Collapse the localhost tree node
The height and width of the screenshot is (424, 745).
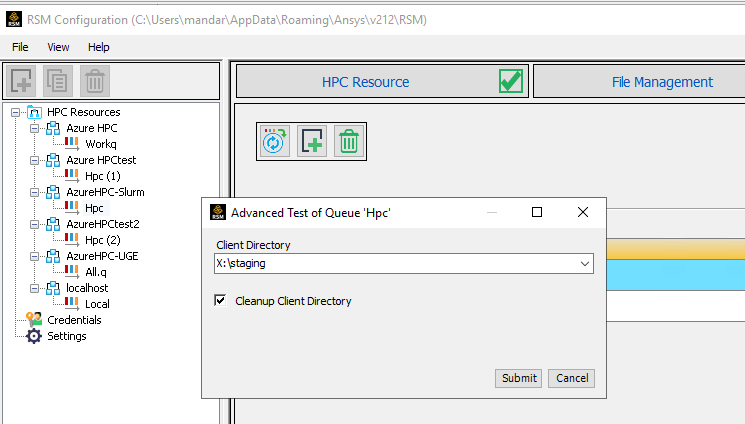pyautogui.click(x=34, y=288)
